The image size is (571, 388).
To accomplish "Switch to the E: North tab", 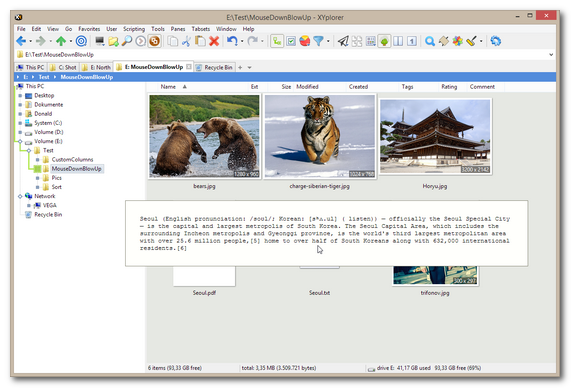I will click(x=96, y=67).
